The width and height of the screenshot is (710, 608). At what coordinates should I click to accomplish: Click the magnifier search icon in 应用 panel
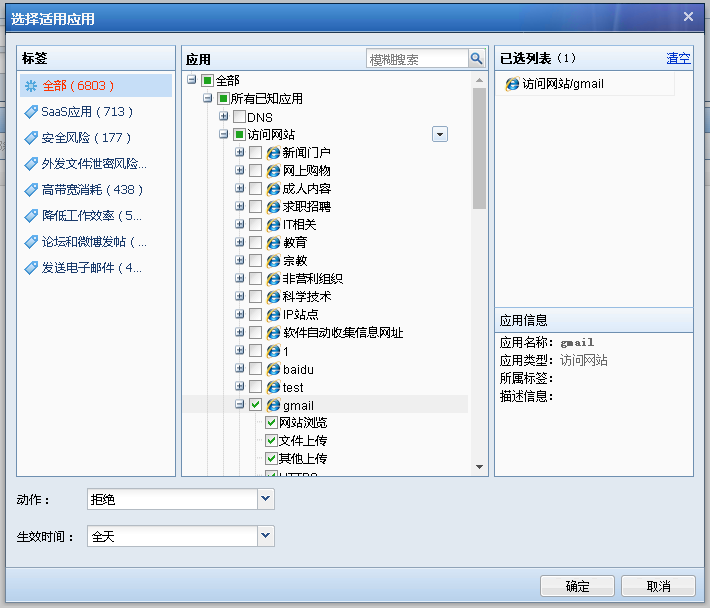pos(477,59)
